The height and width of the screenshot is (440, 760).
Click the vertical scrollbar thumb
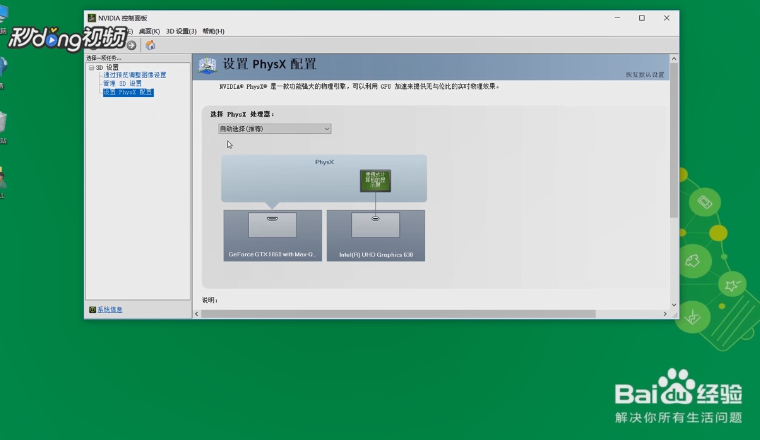click(674, 141)
